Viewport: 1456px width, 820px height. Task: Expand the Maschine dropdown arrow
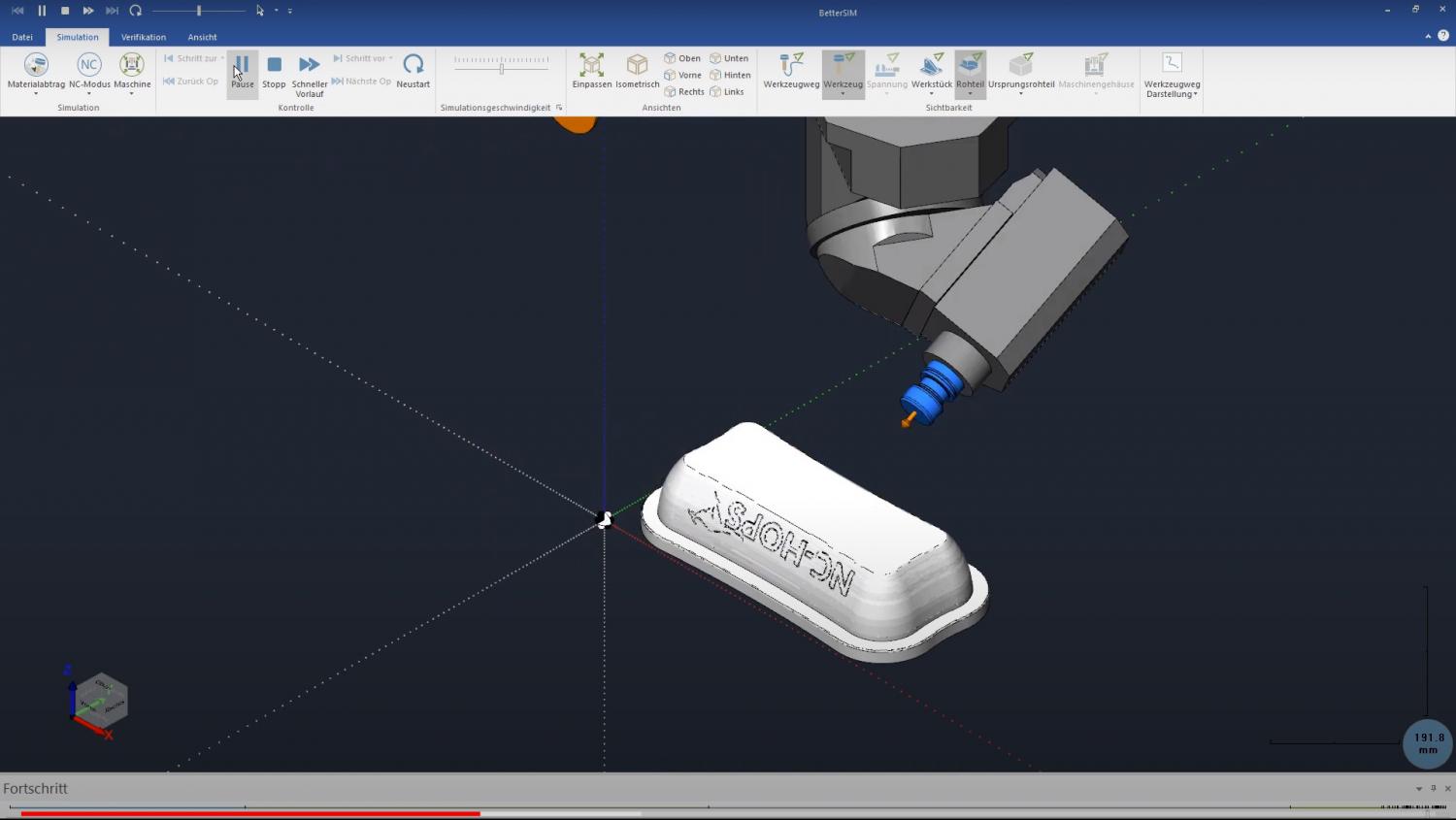tap(132, 91)
